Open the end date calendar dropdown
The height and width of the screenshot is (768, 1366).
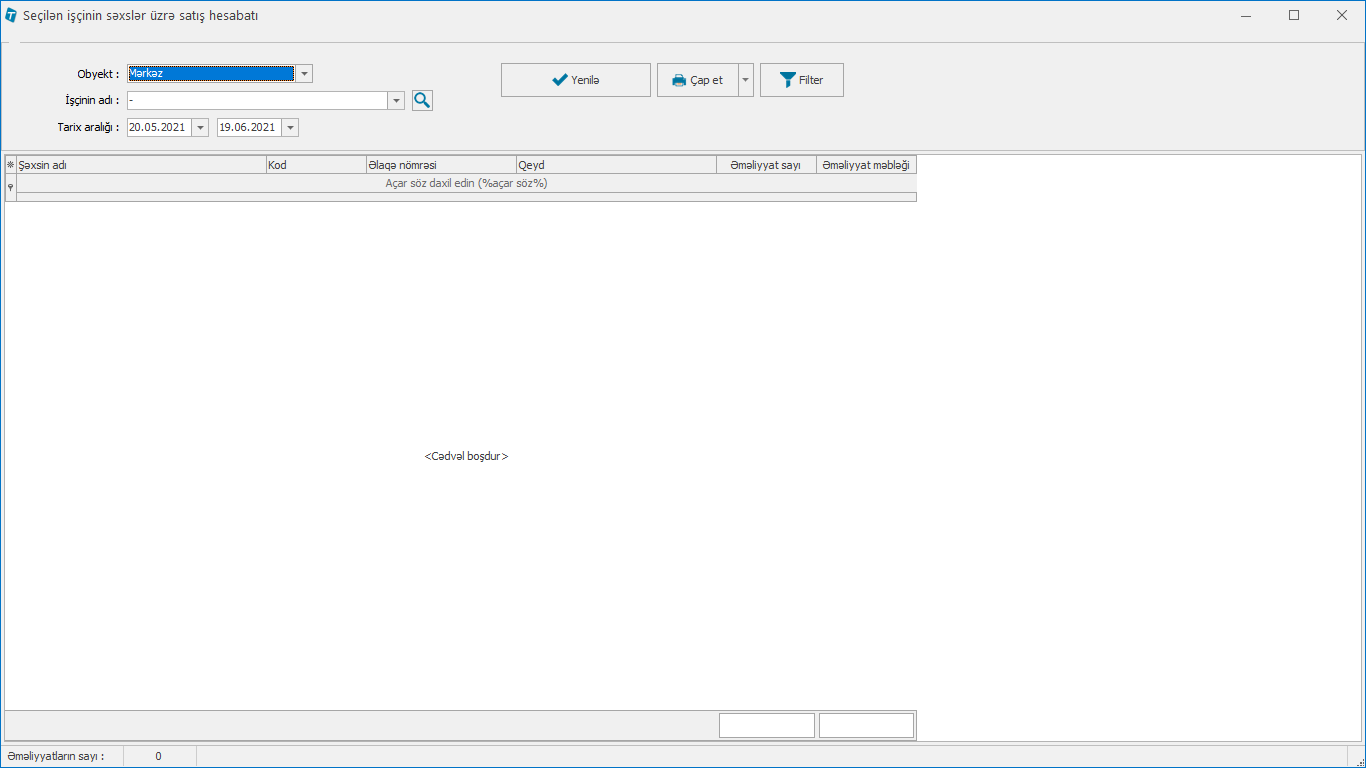tap(290, 128)
